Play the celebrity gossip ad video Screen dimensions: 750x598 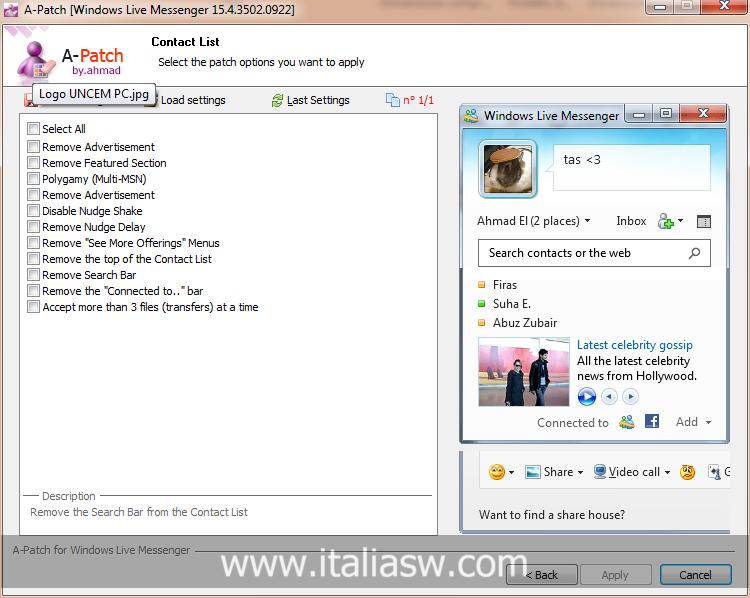pyautogui.click(x=586, y=397)
